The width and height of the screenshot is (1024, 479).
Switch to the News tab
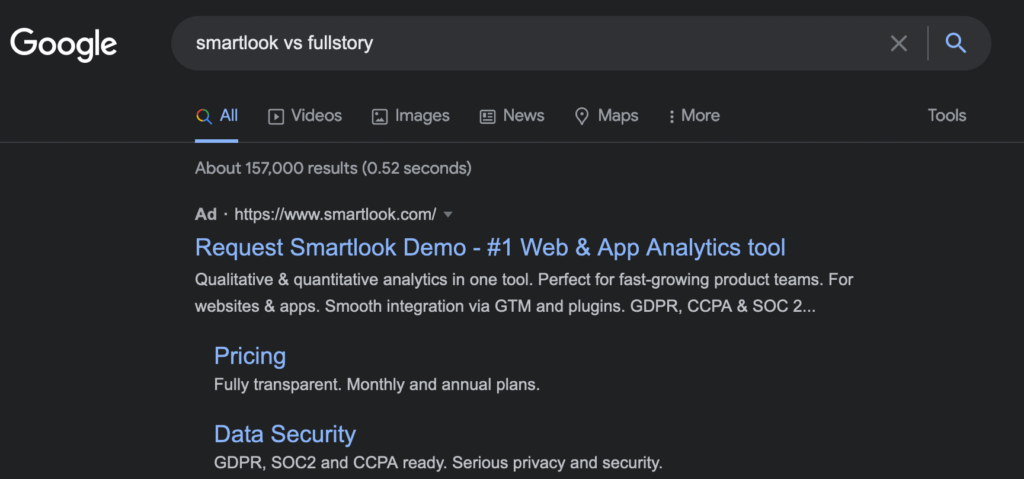pos(512,116)
